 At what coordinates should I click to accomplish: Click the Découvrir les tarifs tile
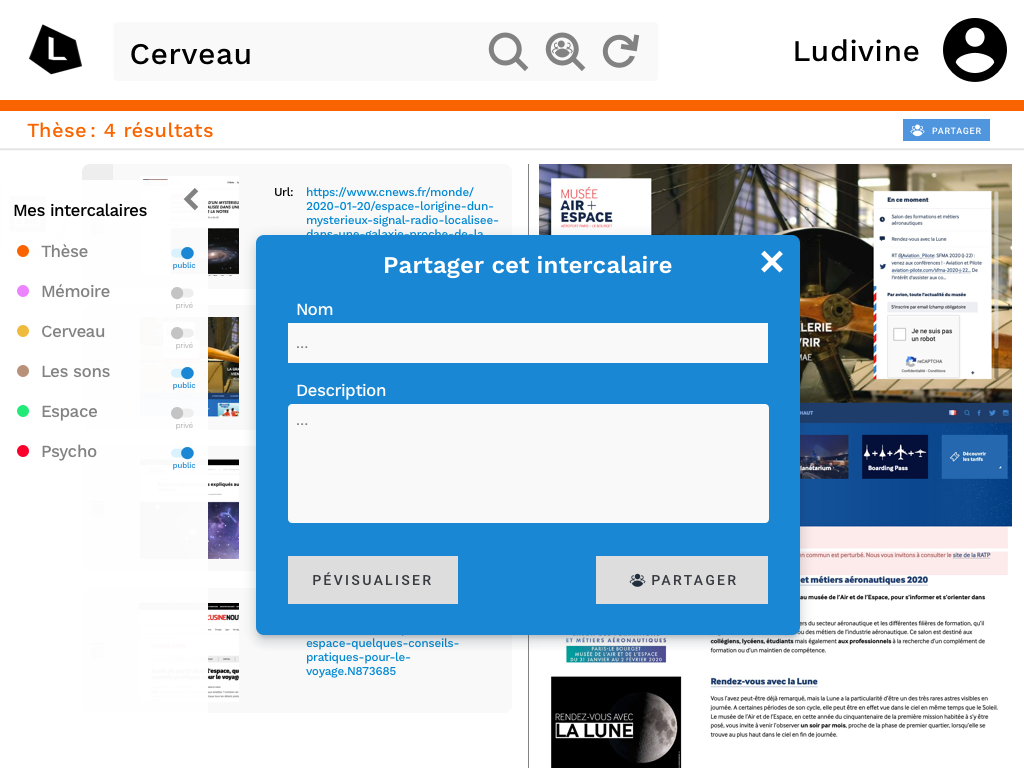click(x=973, y=456)
